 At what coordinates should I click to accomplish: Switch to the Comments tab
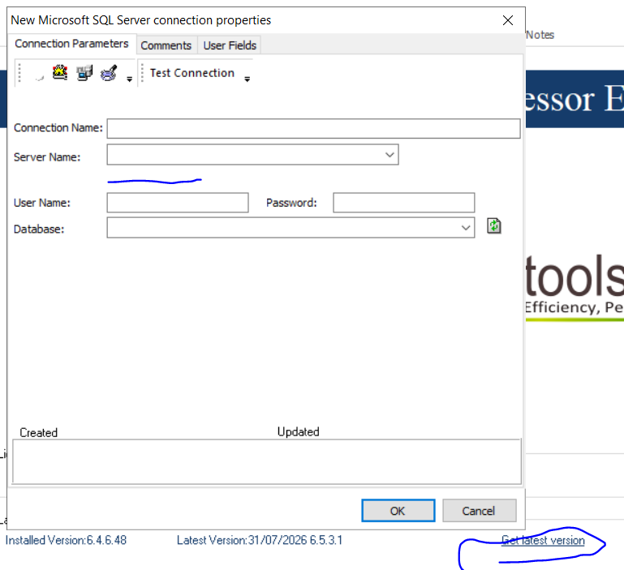[x=166, y=45]
